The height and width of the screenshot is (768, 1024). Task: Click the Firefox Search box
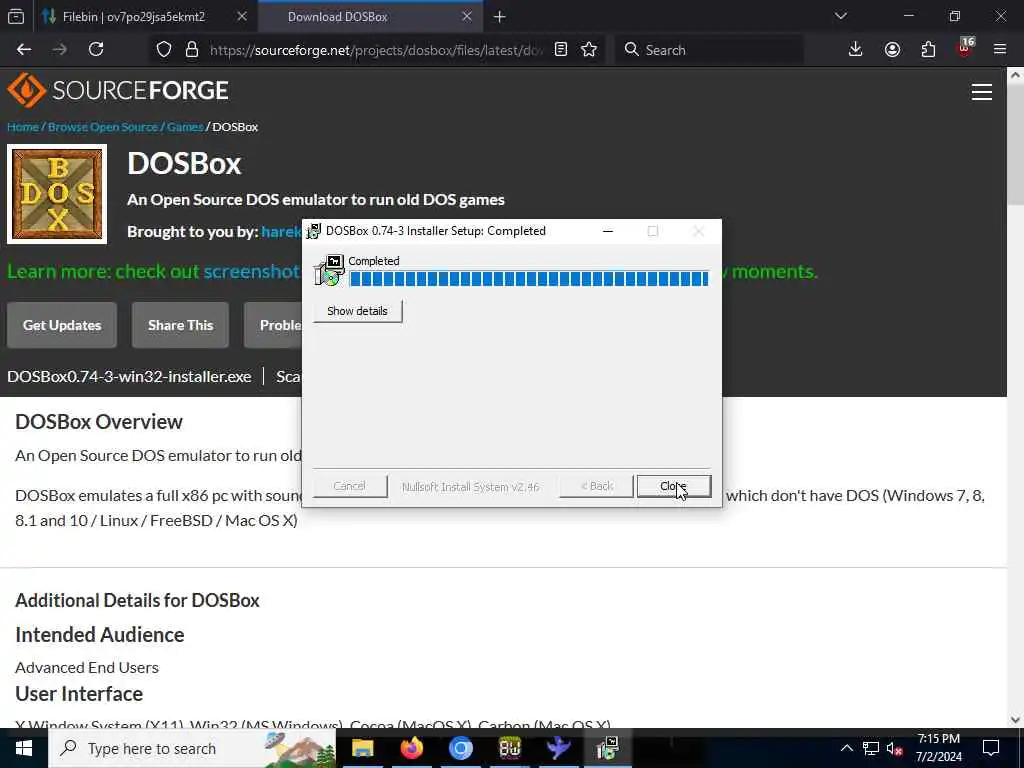click(x=709, y=50)
